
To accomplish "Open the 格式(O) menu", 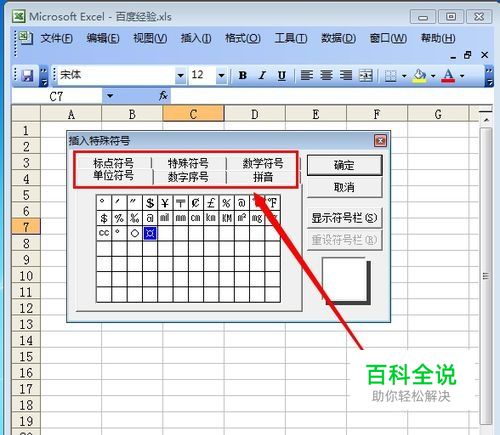I will pos(243,38).
